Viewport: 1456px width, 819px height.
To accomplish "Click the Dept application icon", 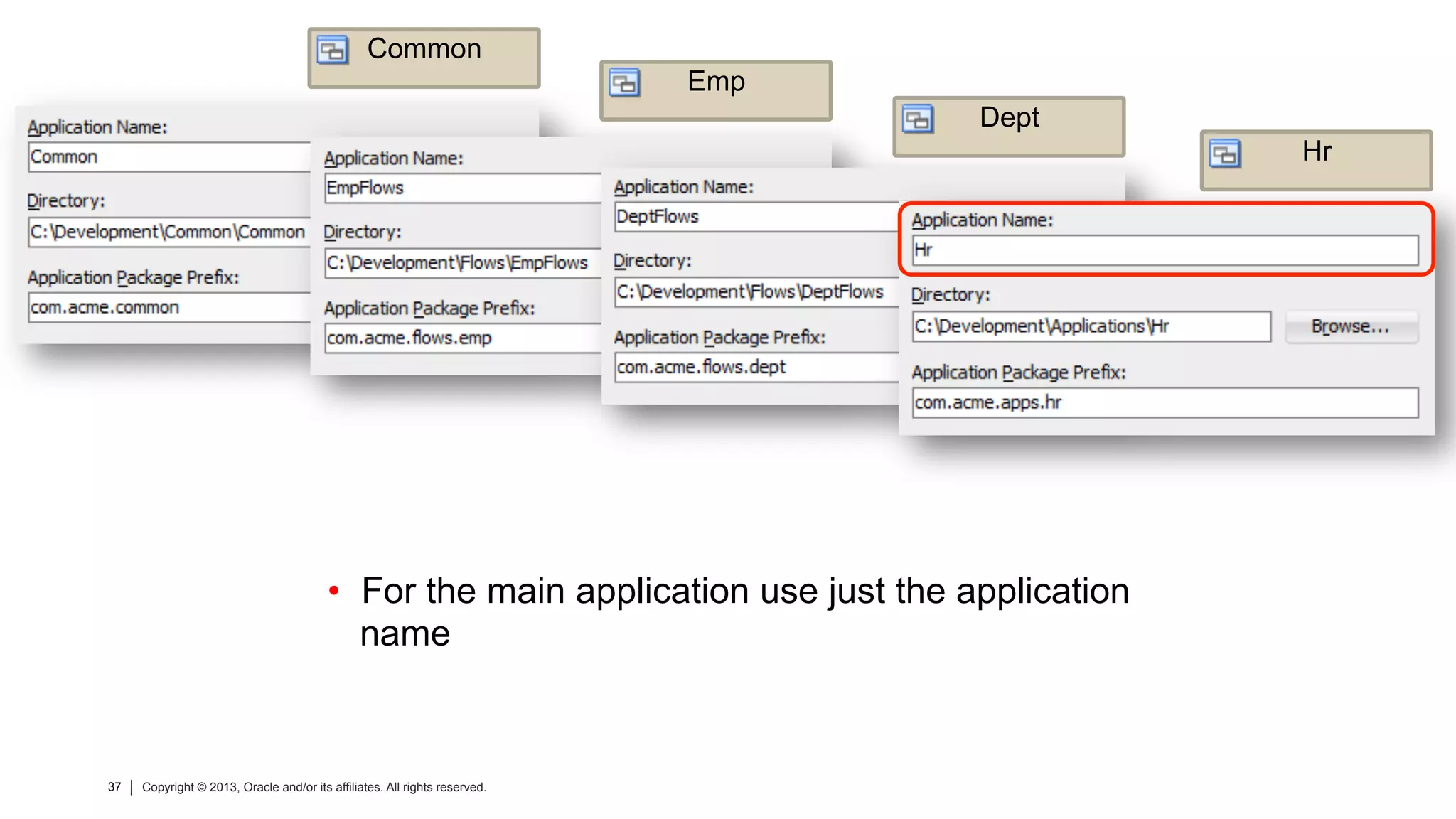I will (x=918, y=119).
